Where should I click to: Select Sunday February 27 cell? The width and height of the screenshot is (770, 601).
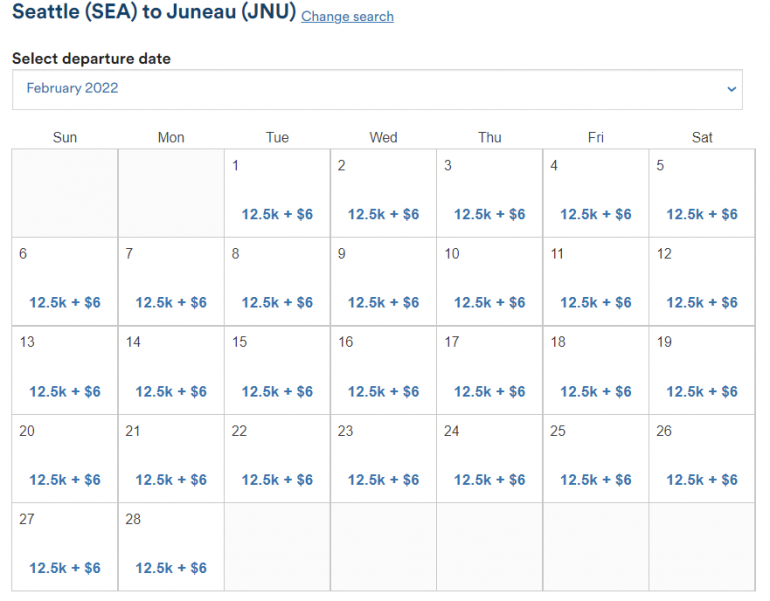coord(65,547)
